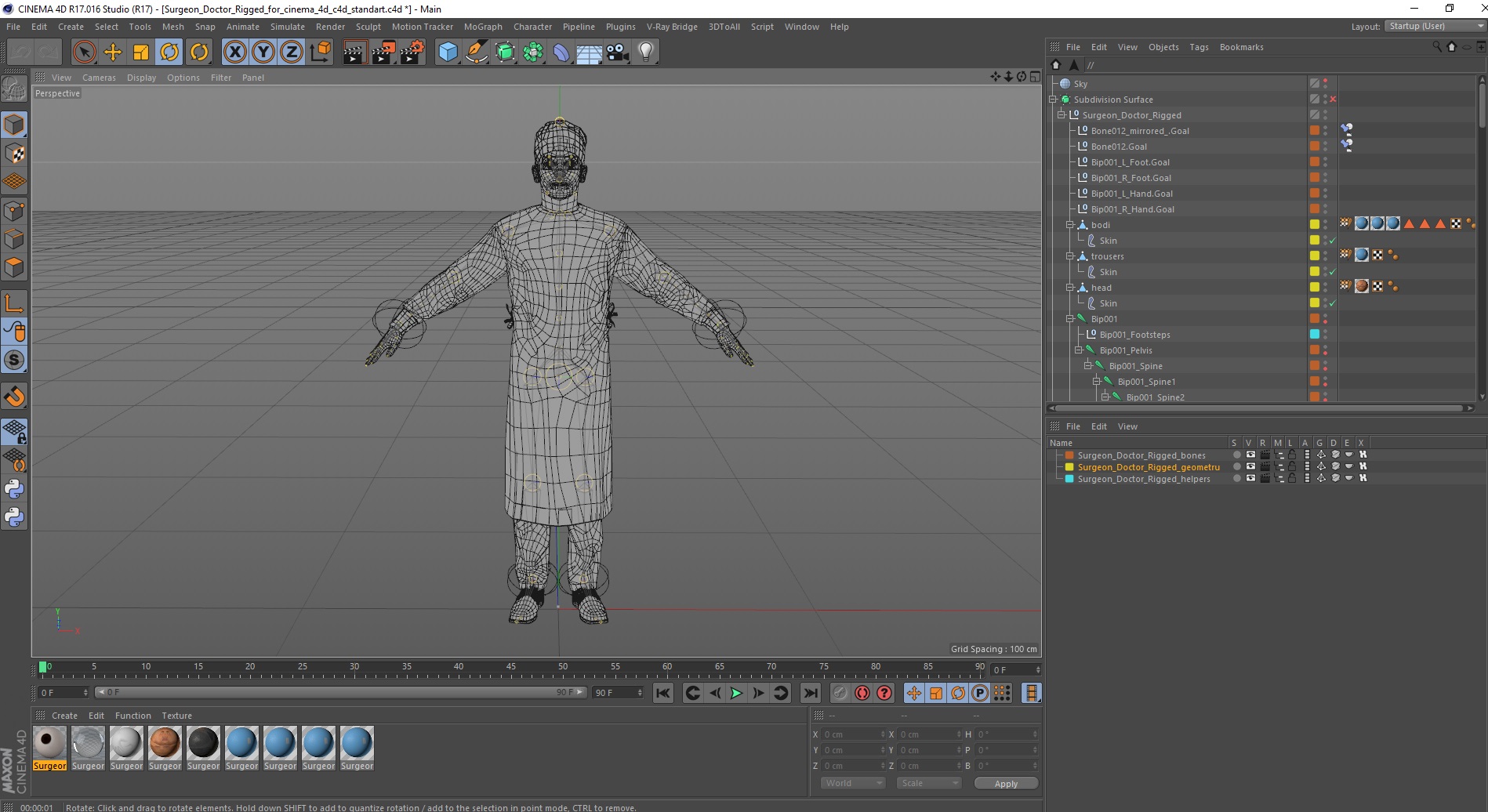
Task: Click the Light bulb icon
Action: (645, 53)
